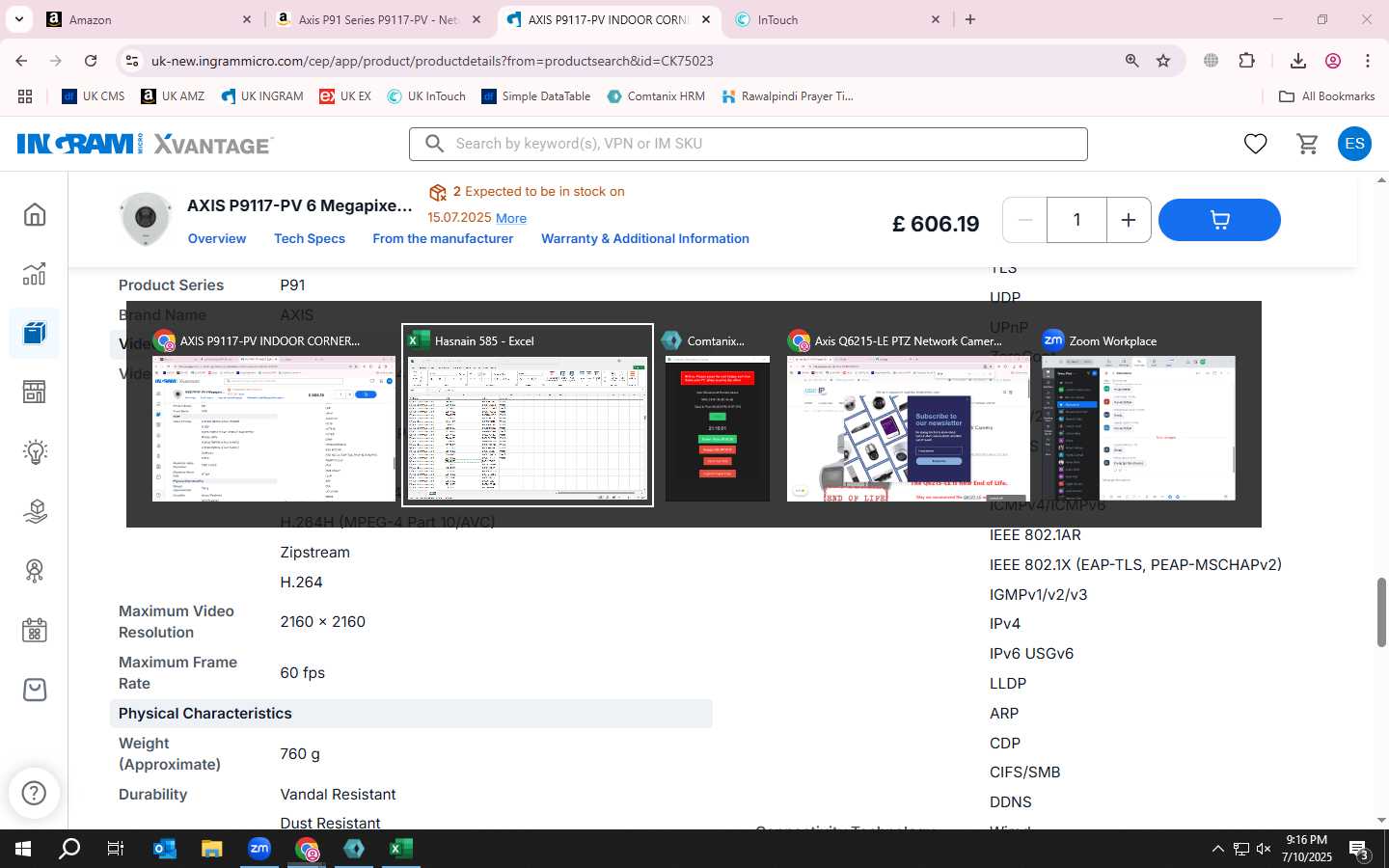1389x868 pixels.
Task: Open the storefront grid icon in sidebar
Action: click(35, 393)
